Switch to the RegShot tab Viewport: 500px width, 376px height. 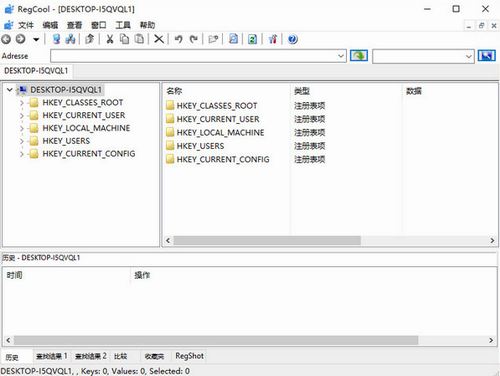189,356
